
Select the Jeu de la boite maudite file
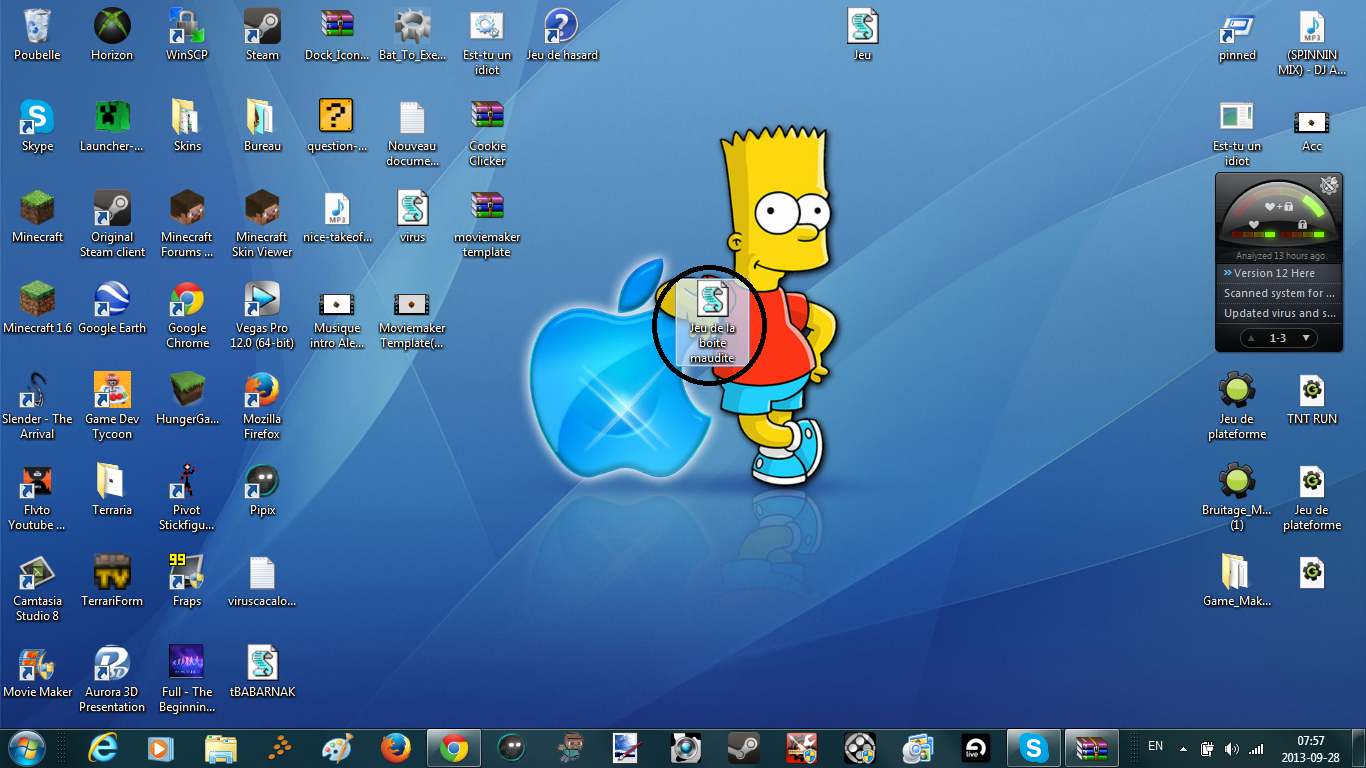[712, 322]
